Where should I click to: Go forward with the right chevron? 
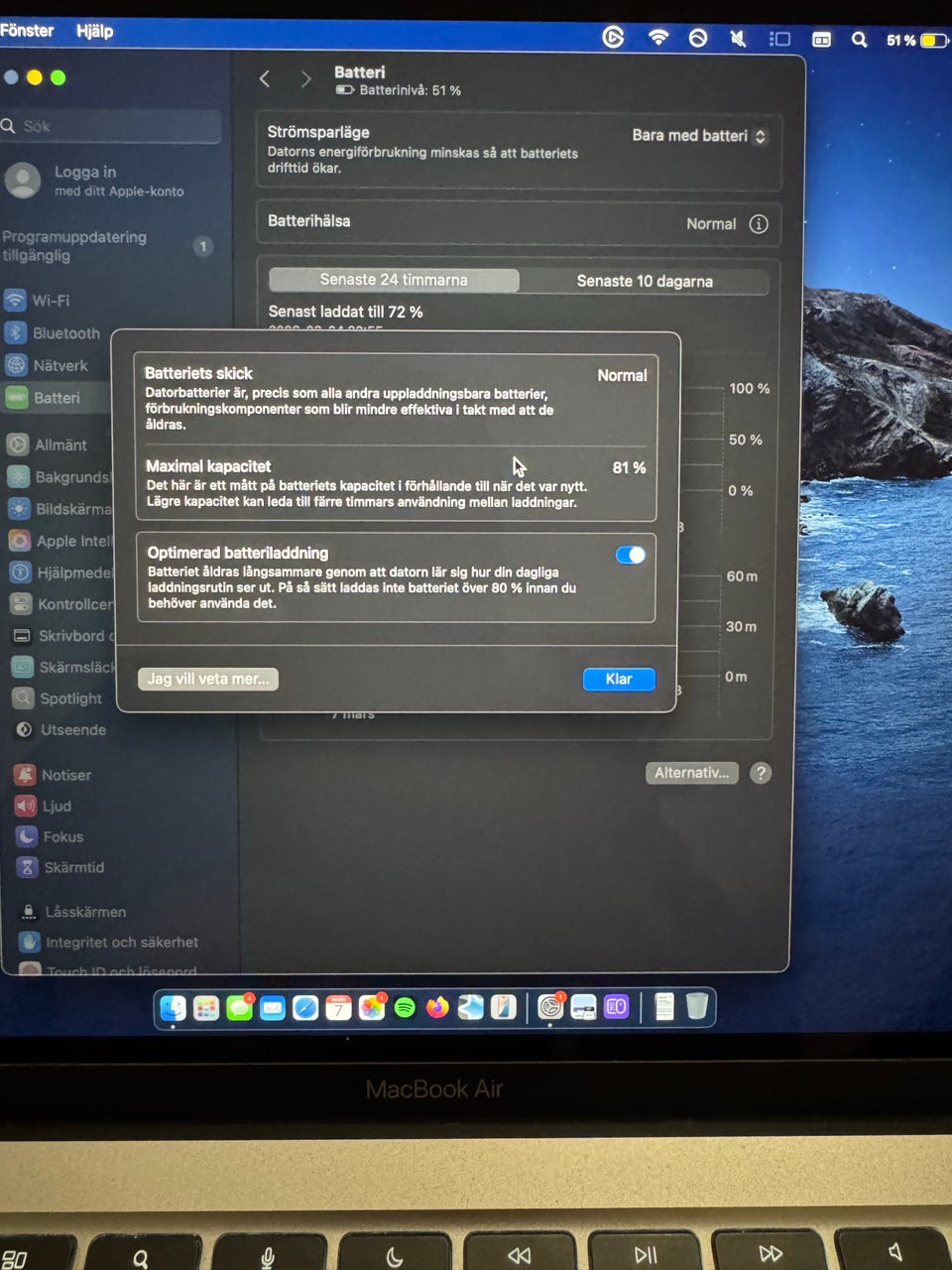(305, 79)
